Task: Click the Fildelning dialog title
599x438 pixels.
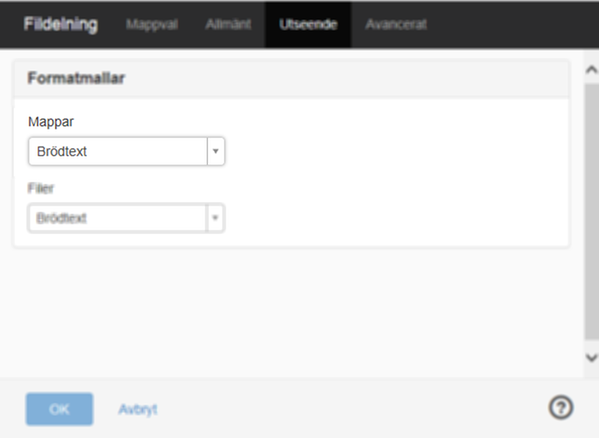Action: [x=61, y=24]
